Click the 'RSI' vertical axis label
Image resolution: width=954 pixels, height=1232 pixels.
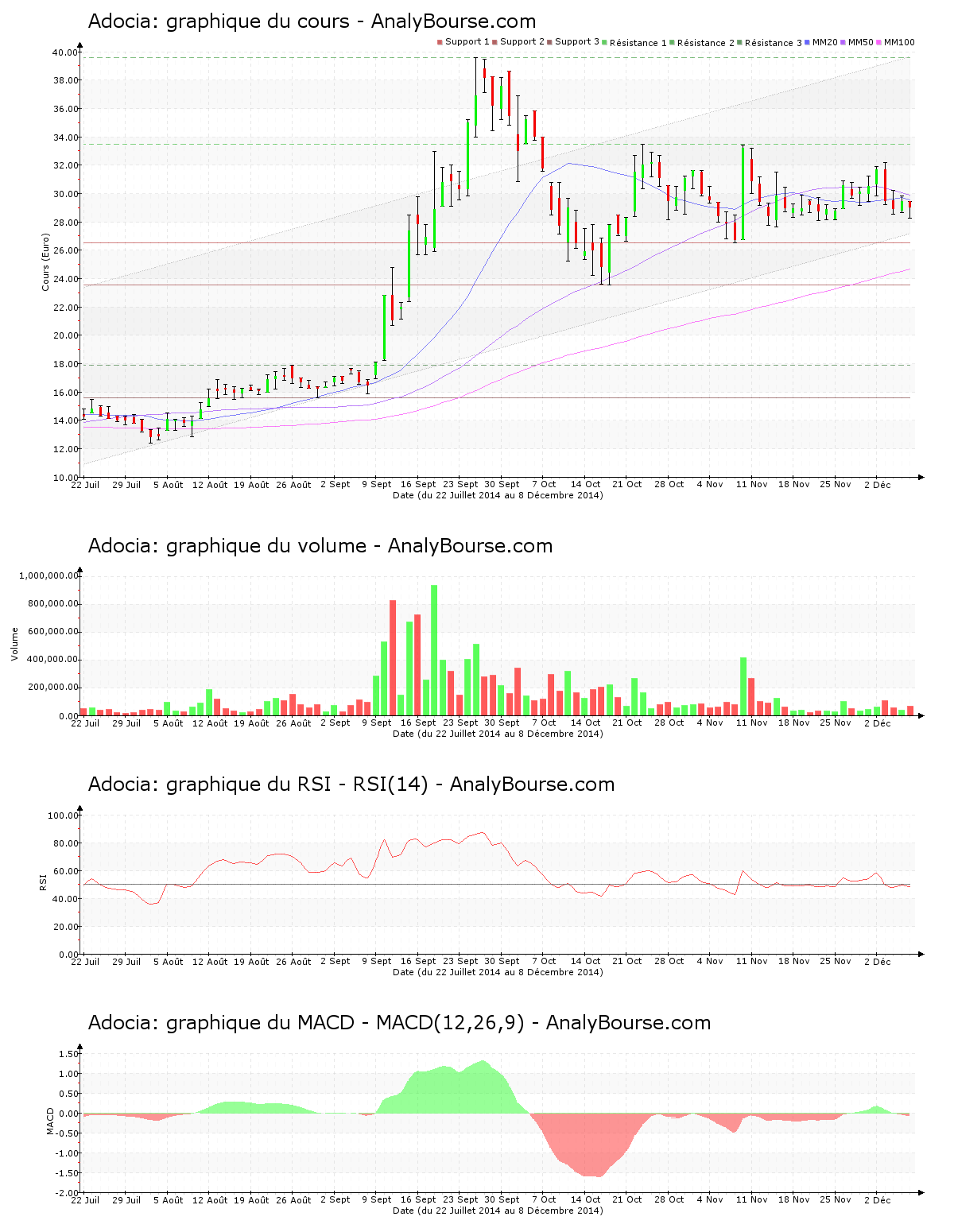43,881
